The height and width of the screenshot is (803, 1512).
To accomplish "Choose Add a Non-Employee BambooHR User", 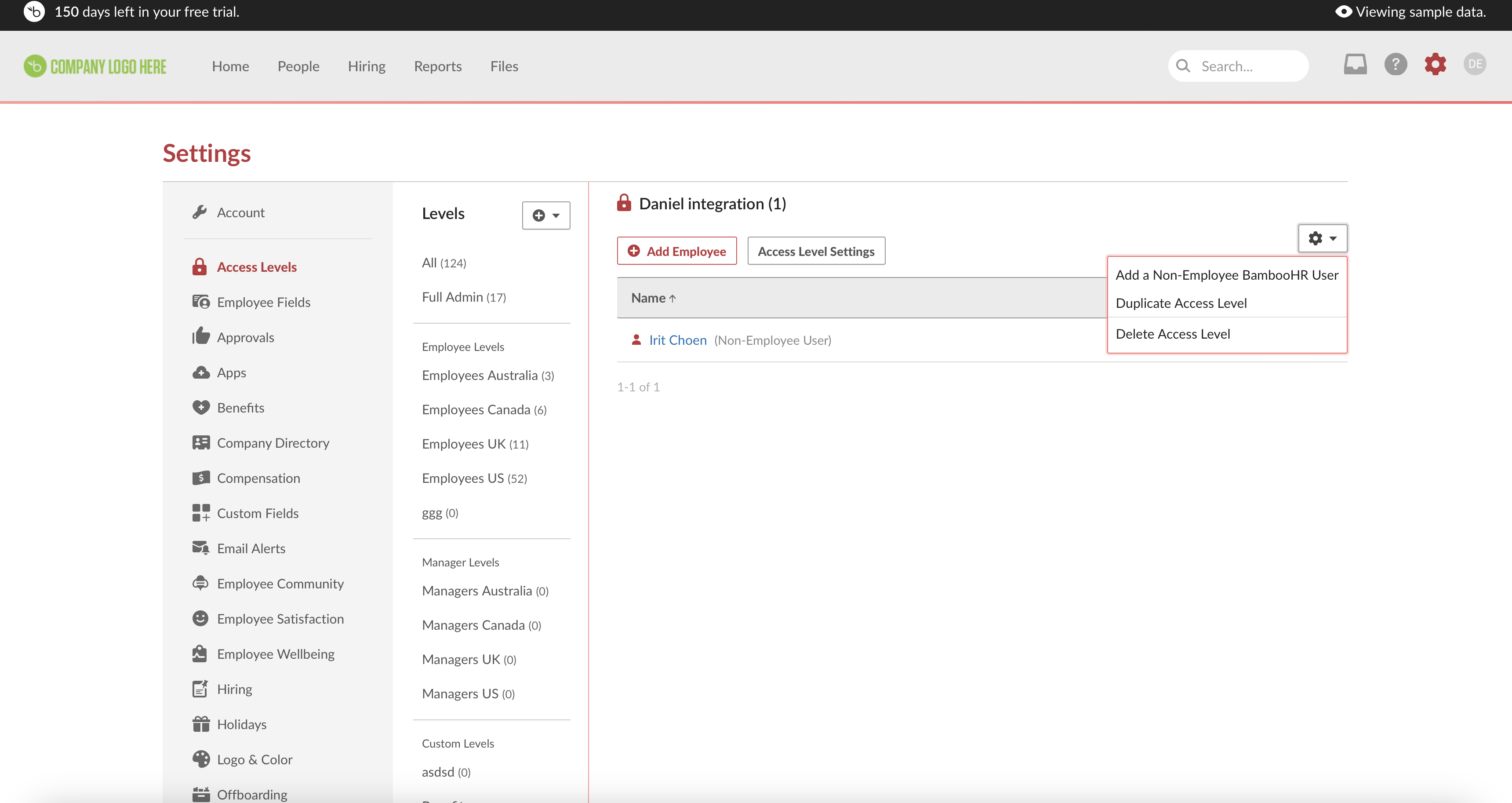I will point(1227,275).
